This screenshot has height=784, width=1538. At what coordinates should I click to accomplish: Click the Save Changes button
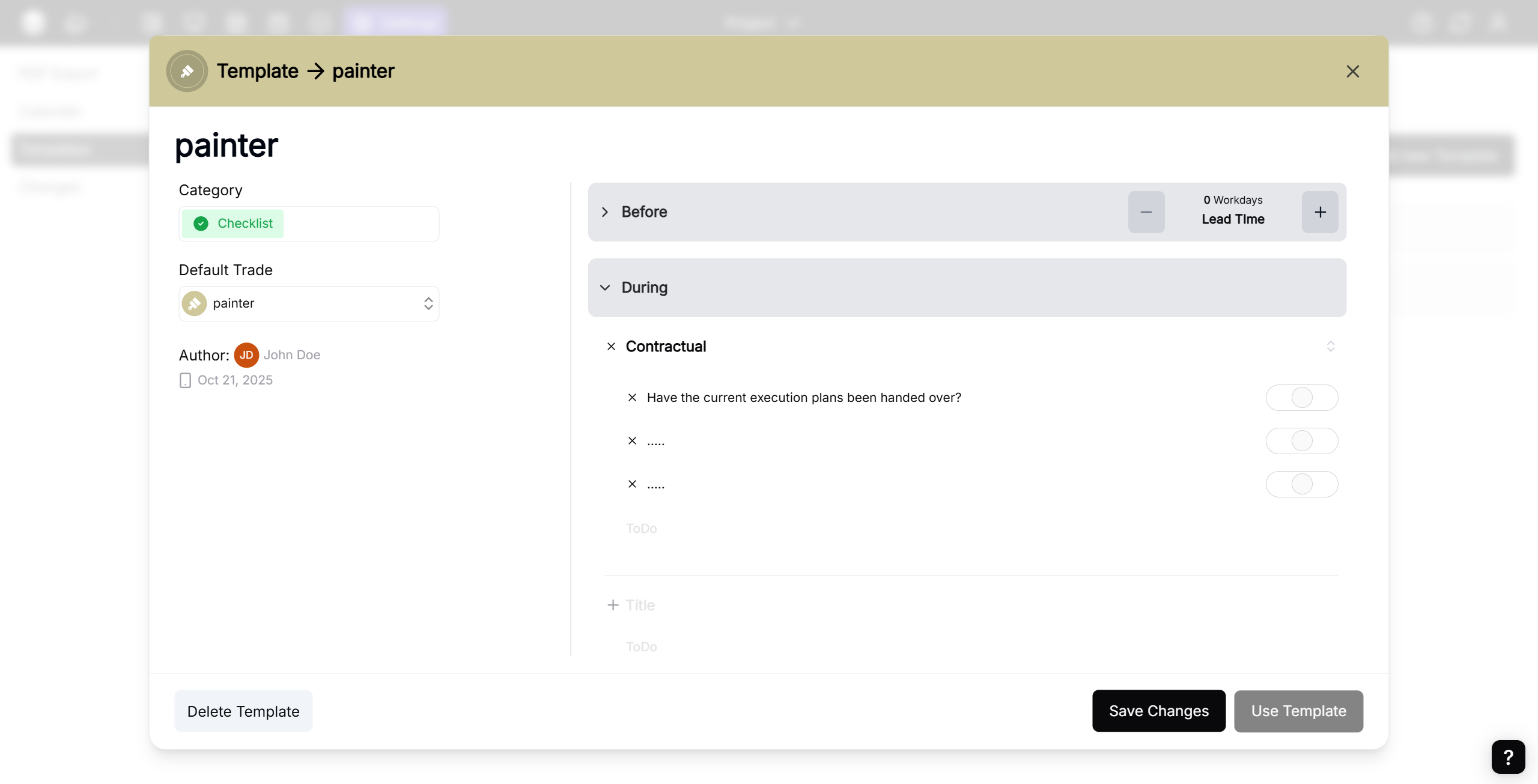(1158, 711)
